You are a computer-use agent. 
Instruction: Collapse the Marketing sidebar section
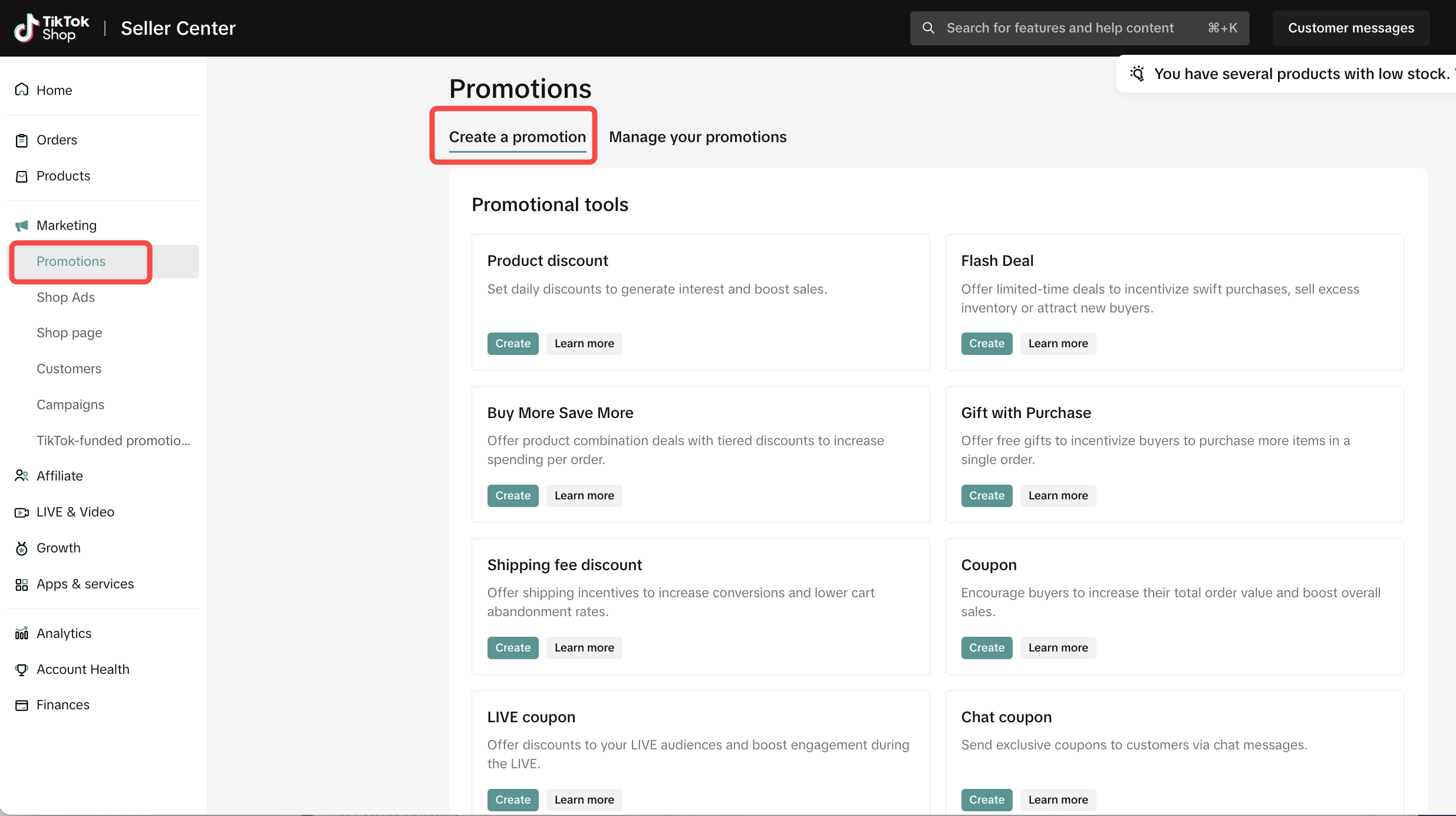[66, 225]
